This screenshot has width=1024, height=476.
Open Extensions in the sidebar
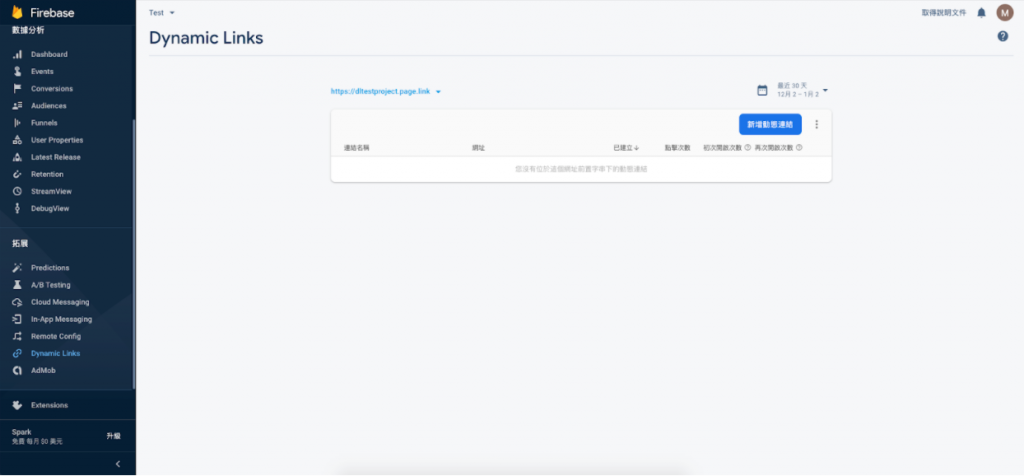(x=50, y=405)
